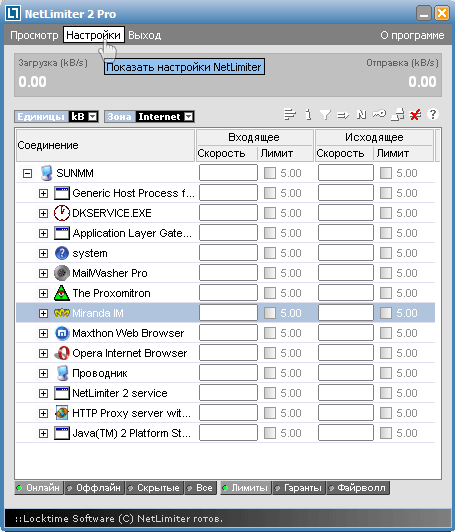Viewport: 455px width, 532px height.
Task: Open the Настройки menu
Action: 94,35
